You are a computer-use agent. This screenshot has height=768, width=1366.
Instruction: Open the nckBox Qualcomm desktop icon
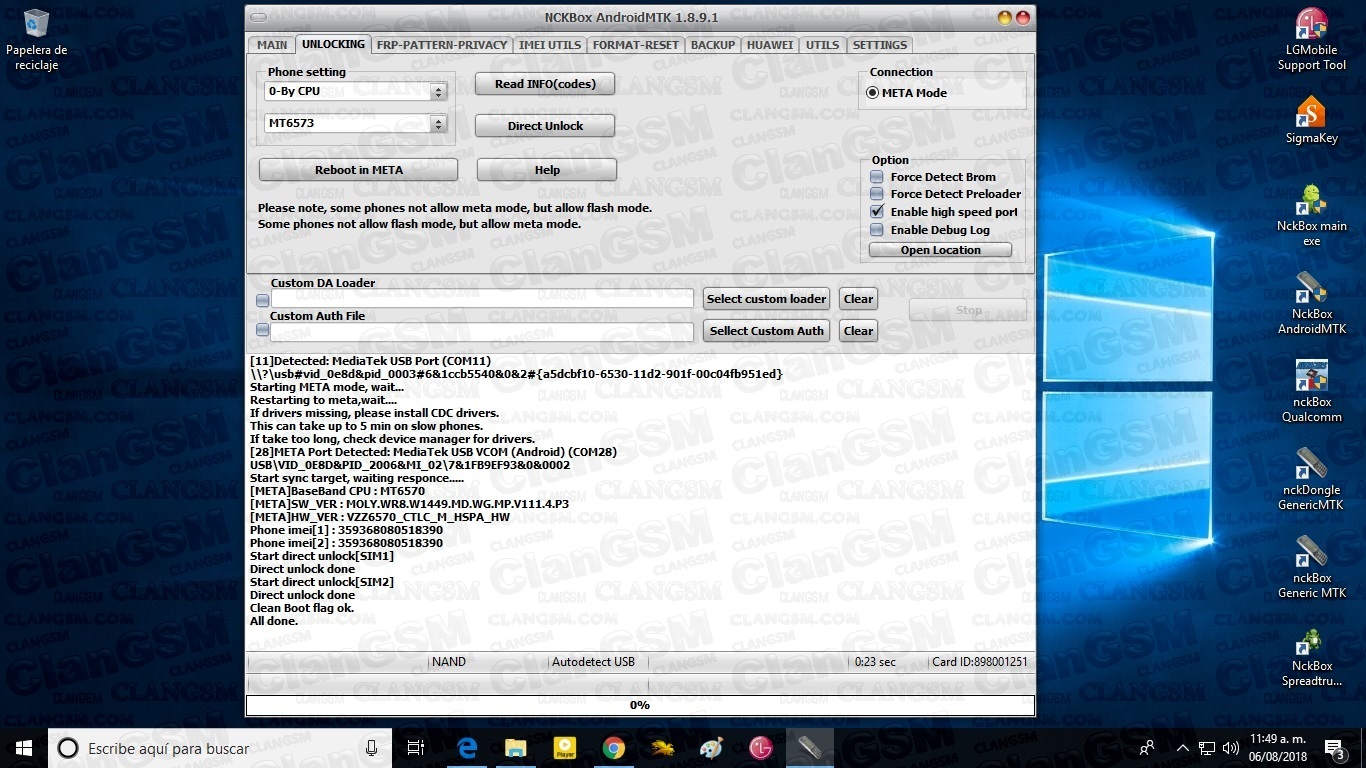1311,377
